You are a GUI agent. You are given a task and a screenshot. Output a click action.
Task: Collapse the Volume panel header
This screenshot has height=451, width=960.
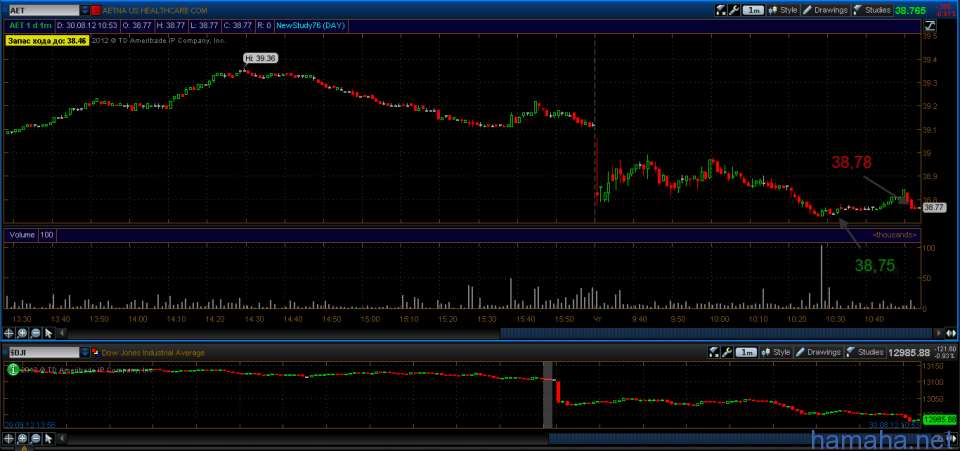pos(22,235)
